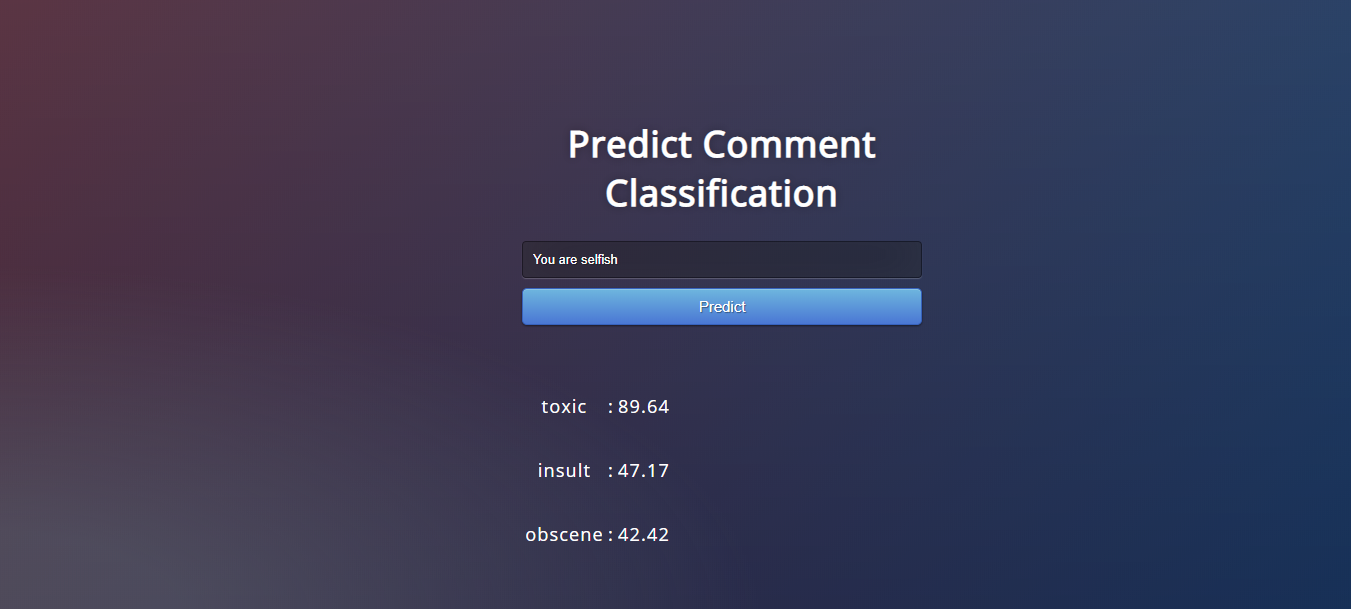The image size is (1351, 609).
Task: Click the 'Predict Comment Classification' heading
Action: 721,168
